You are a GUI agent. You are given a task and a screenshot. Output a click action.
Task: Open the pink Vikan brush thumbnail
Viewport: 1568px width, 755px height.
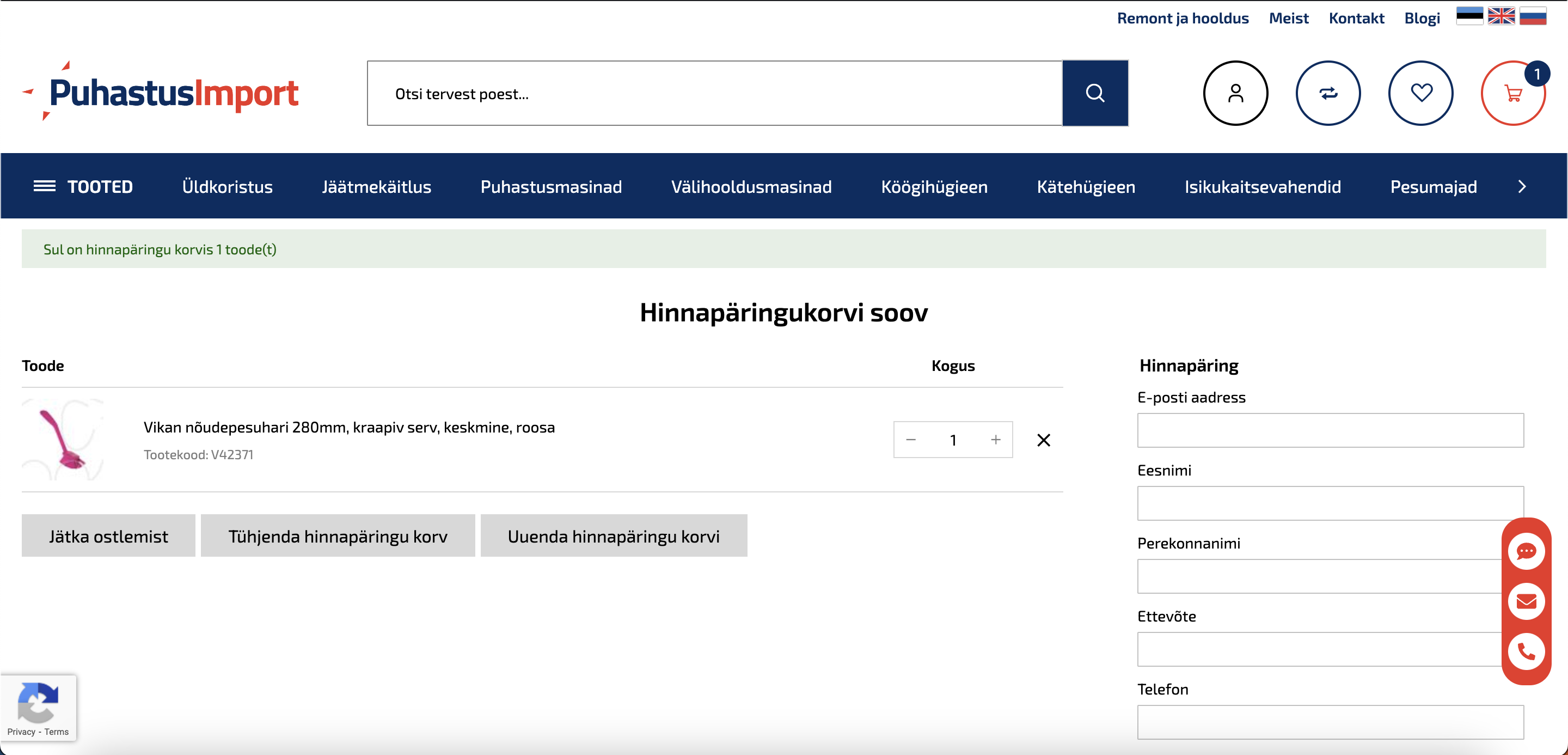(63, 440)
